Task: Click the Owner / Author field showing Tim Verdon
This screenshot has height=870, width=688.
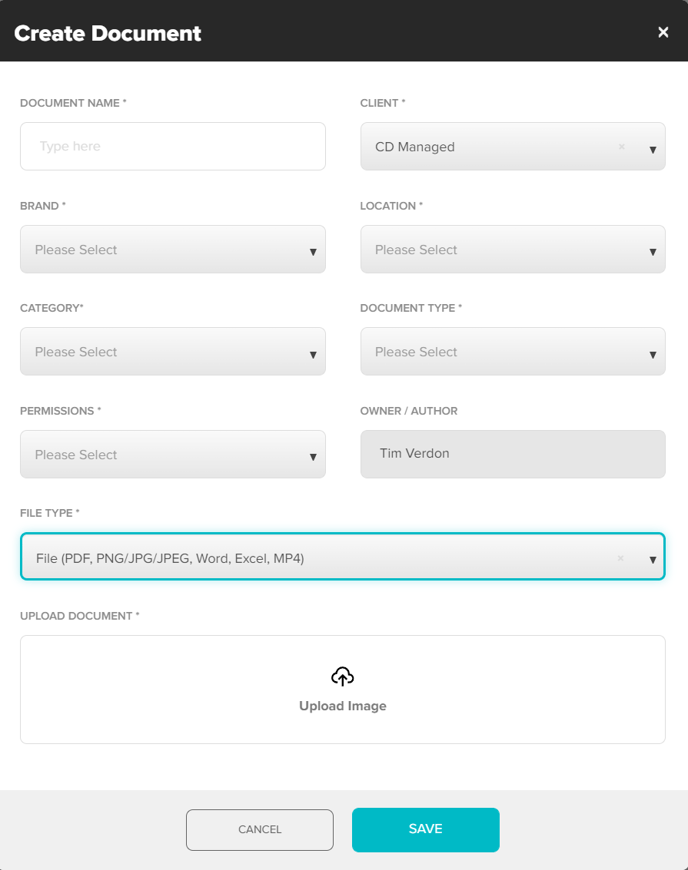Action: (513, 454)
